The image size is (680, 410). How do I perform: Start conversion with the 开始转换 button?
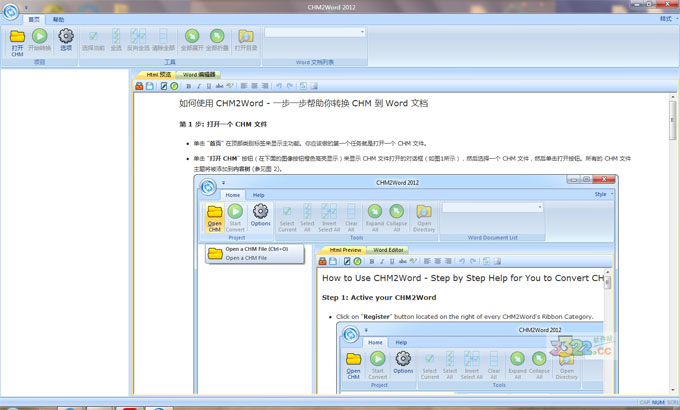pos(40,38)
